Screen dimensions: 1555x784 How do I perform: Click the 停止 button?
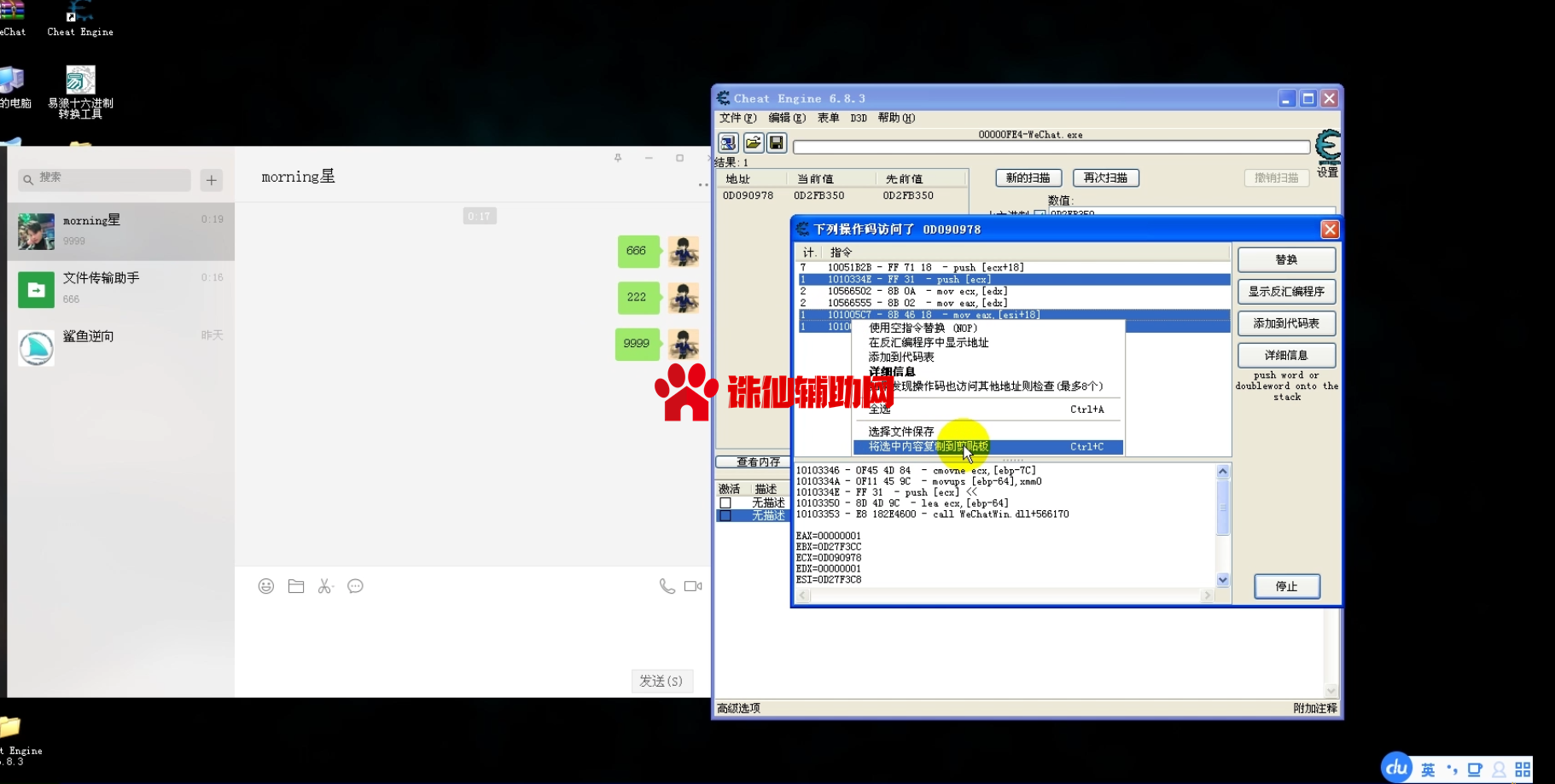coord(1286,586)
